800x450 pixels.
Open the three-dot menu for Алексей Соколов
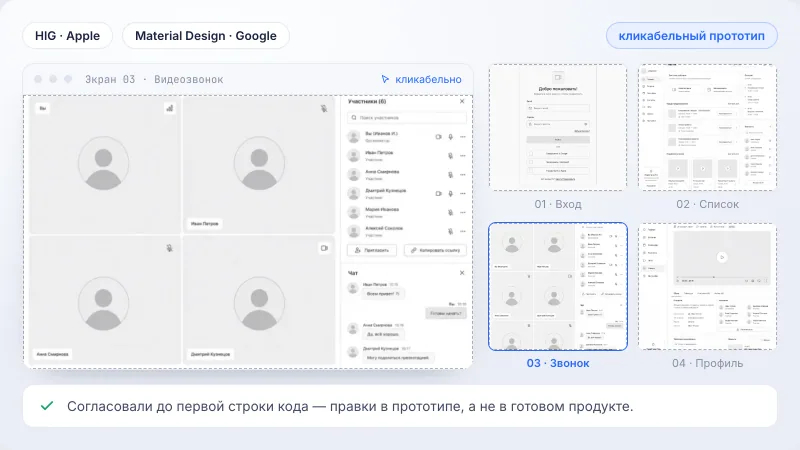[x=463, y=231]
